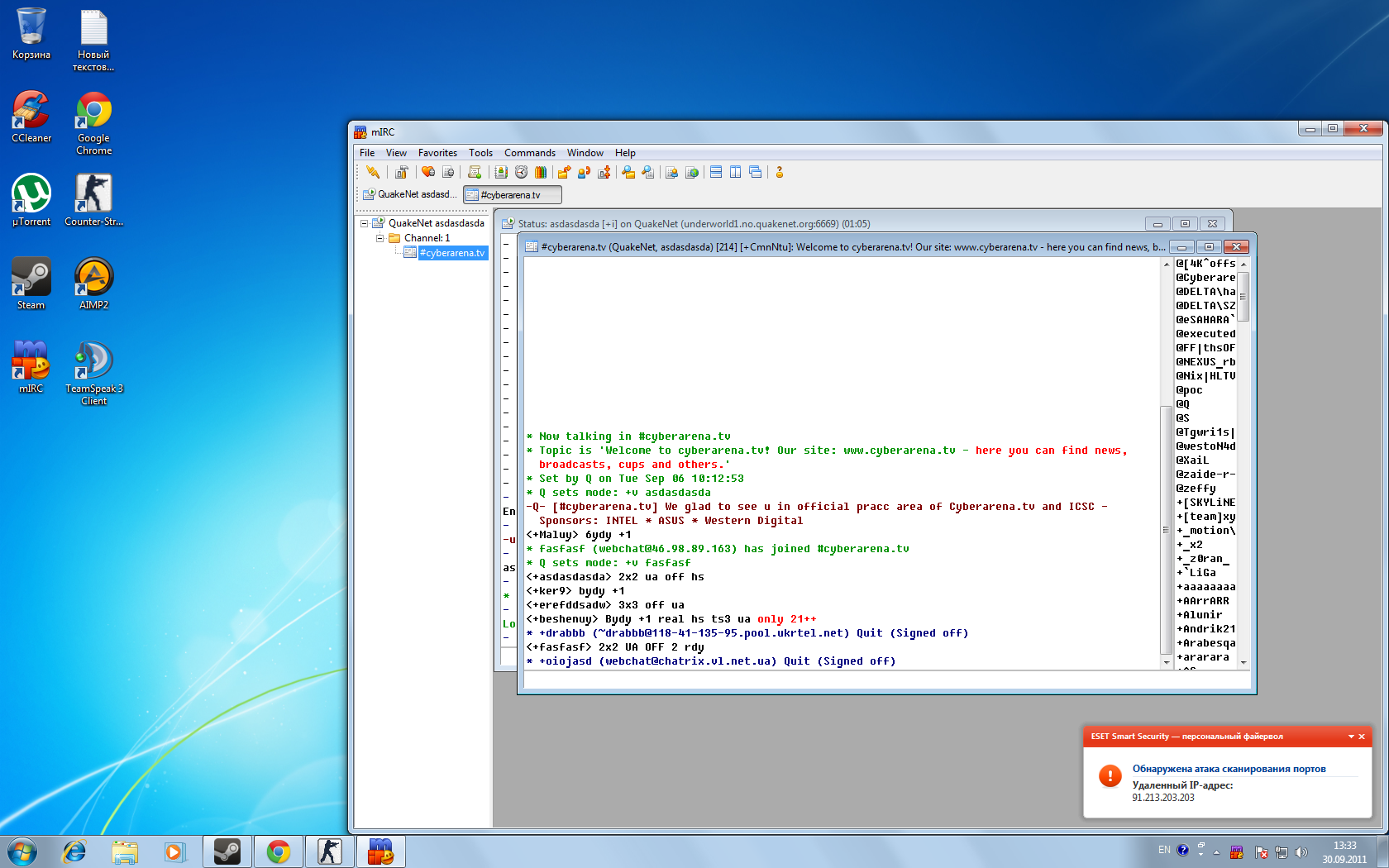
Task: Open the Timer clock toolbar icon
Action: (x=521, y=172)
